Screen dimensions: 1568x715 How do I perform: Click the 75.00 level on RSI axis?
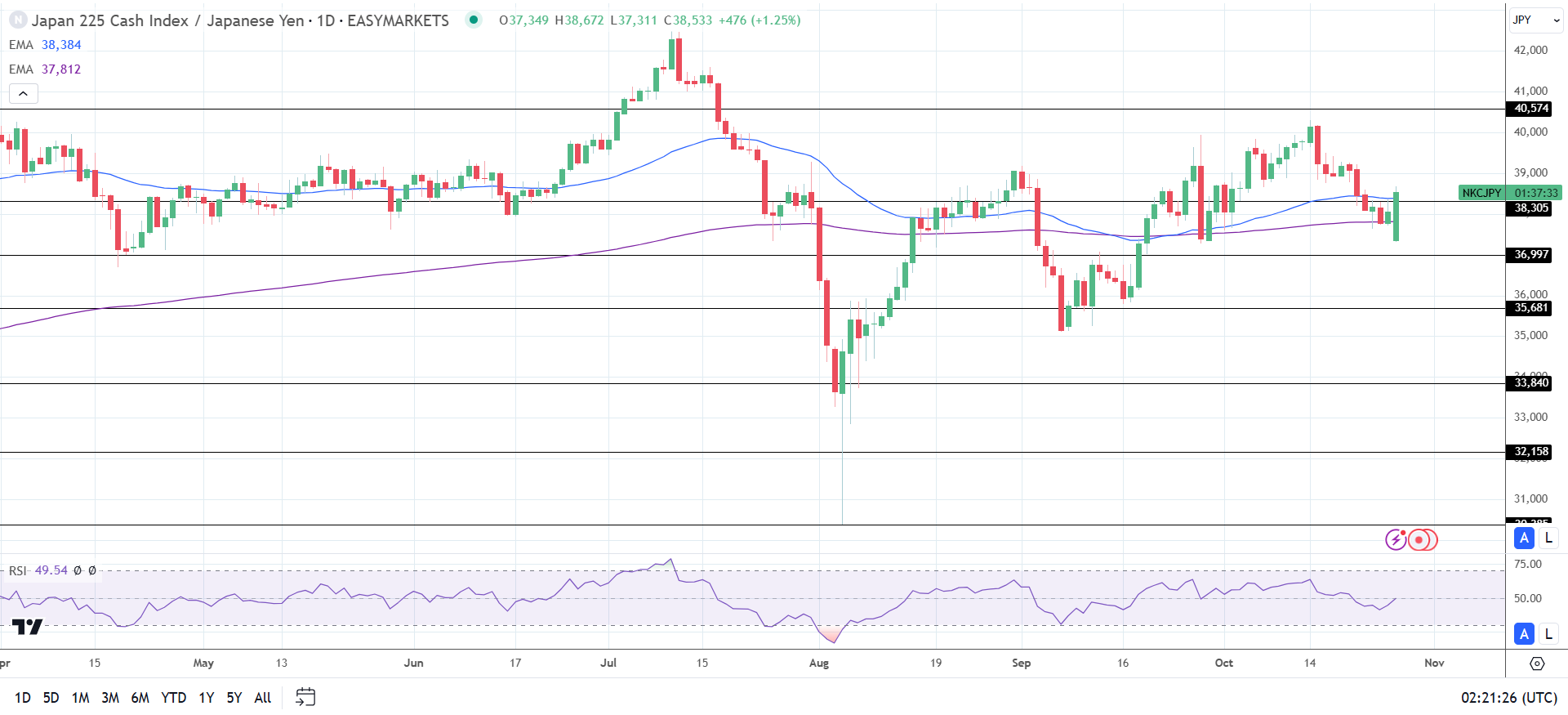pos(1527,564)
